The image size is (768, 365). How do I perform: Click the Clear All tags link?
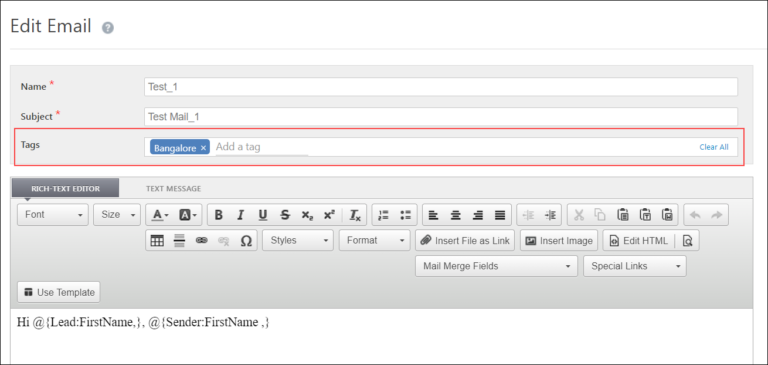(714, 147)
